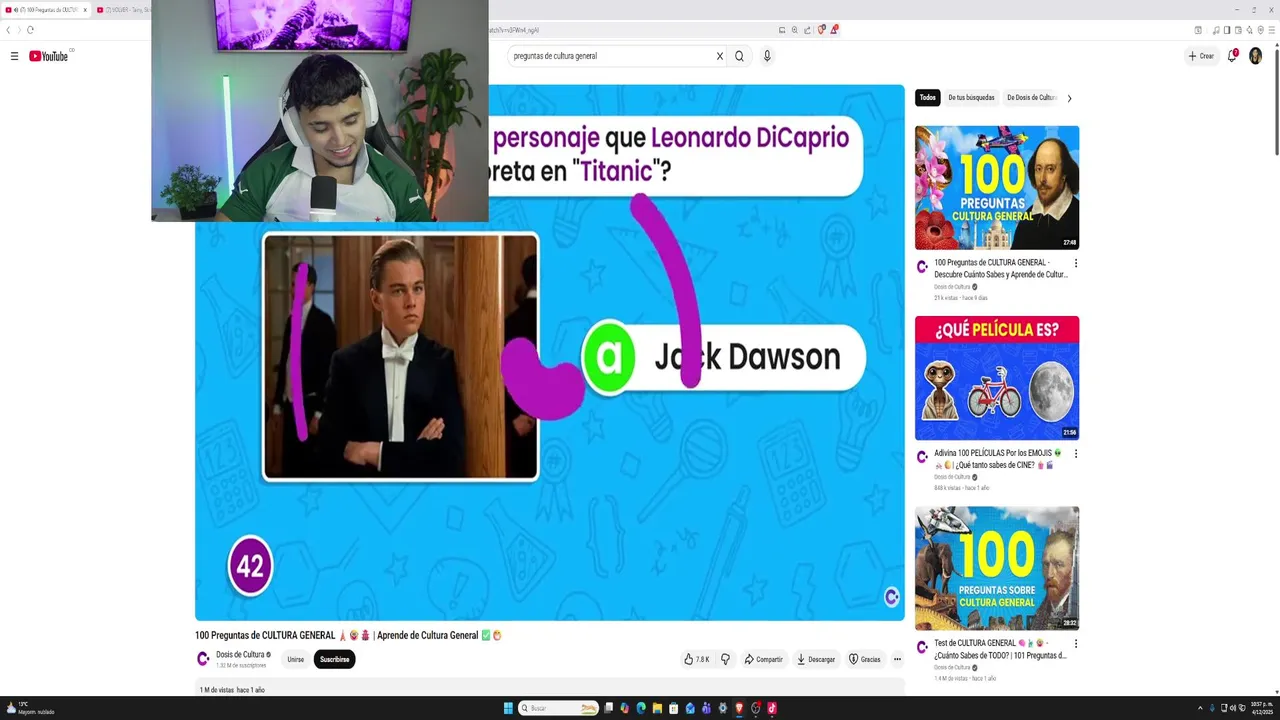The height and width of the screenshot is (720, 1280).
Task: Switch to the second browser tab
Action: click(x=123, y=10)
